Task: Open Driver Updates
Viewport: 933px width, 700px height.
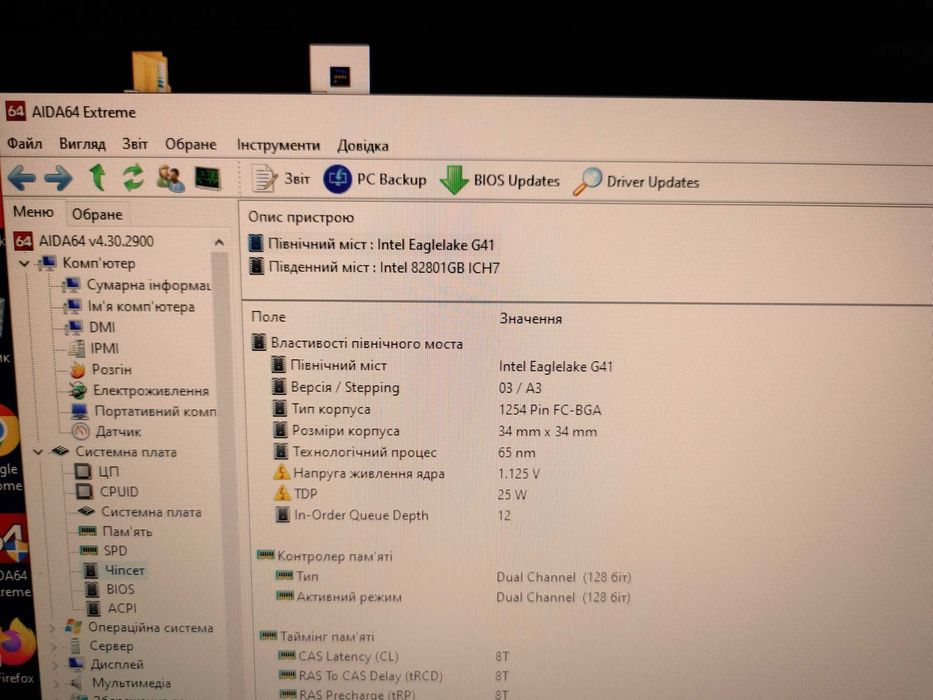Action: [x=636, y=182]
